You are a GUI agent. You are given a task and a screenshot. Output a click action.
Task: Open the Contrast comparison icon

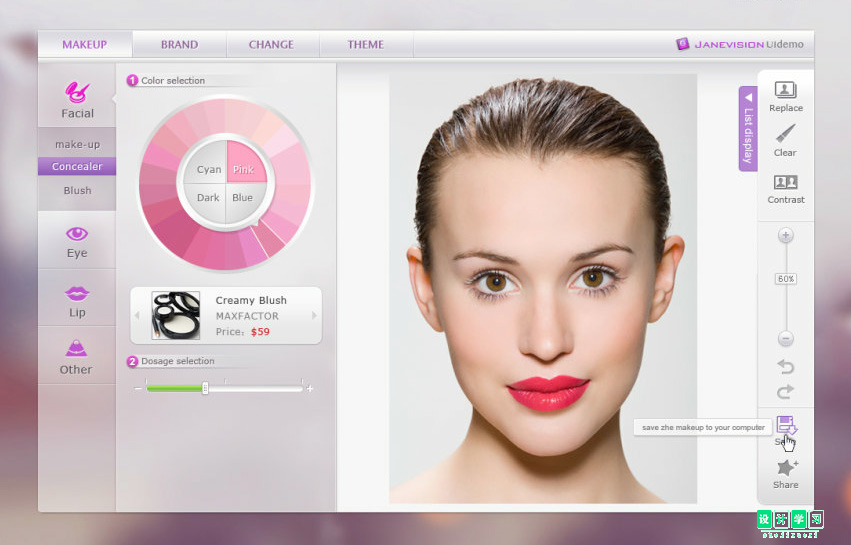pos(785,182)
